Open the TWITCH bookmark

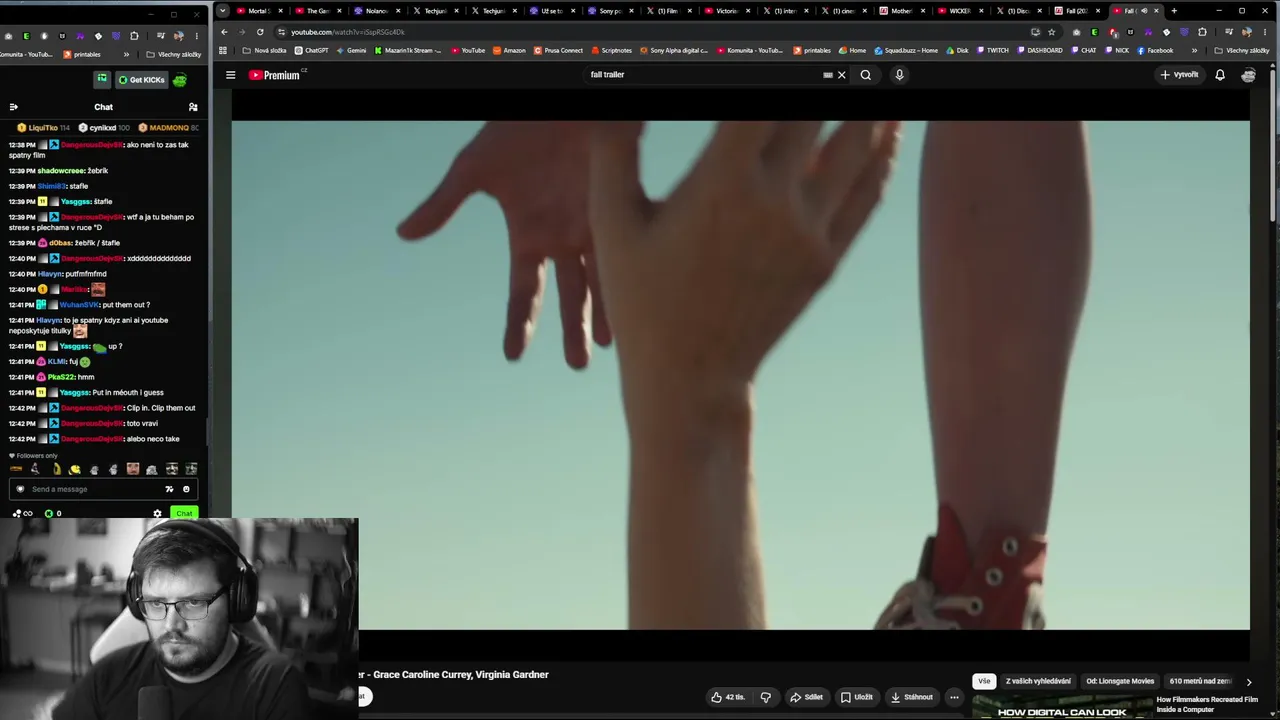[993, 50]
